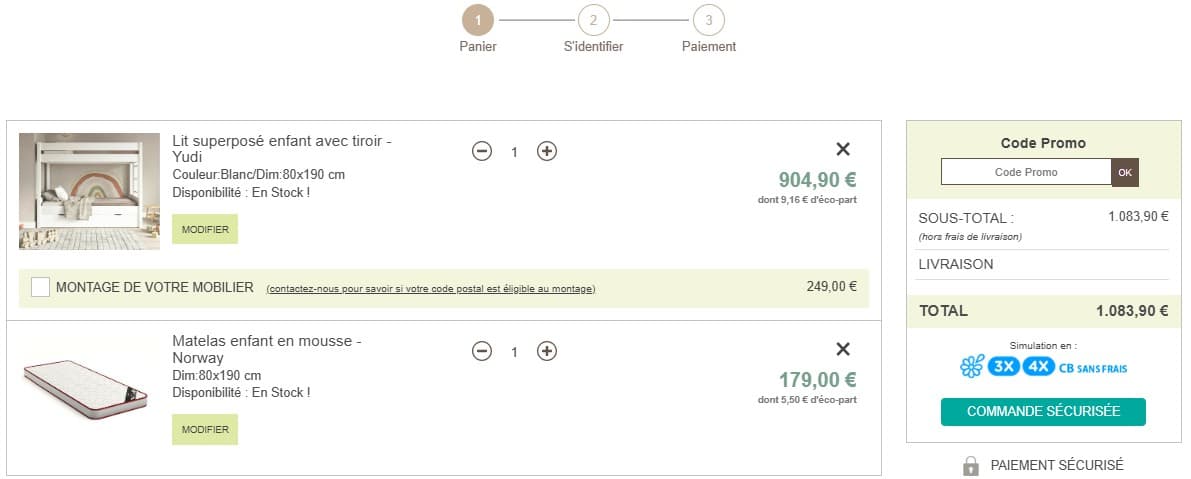Decrease quantity of Norway mattress

click(482, 351)
